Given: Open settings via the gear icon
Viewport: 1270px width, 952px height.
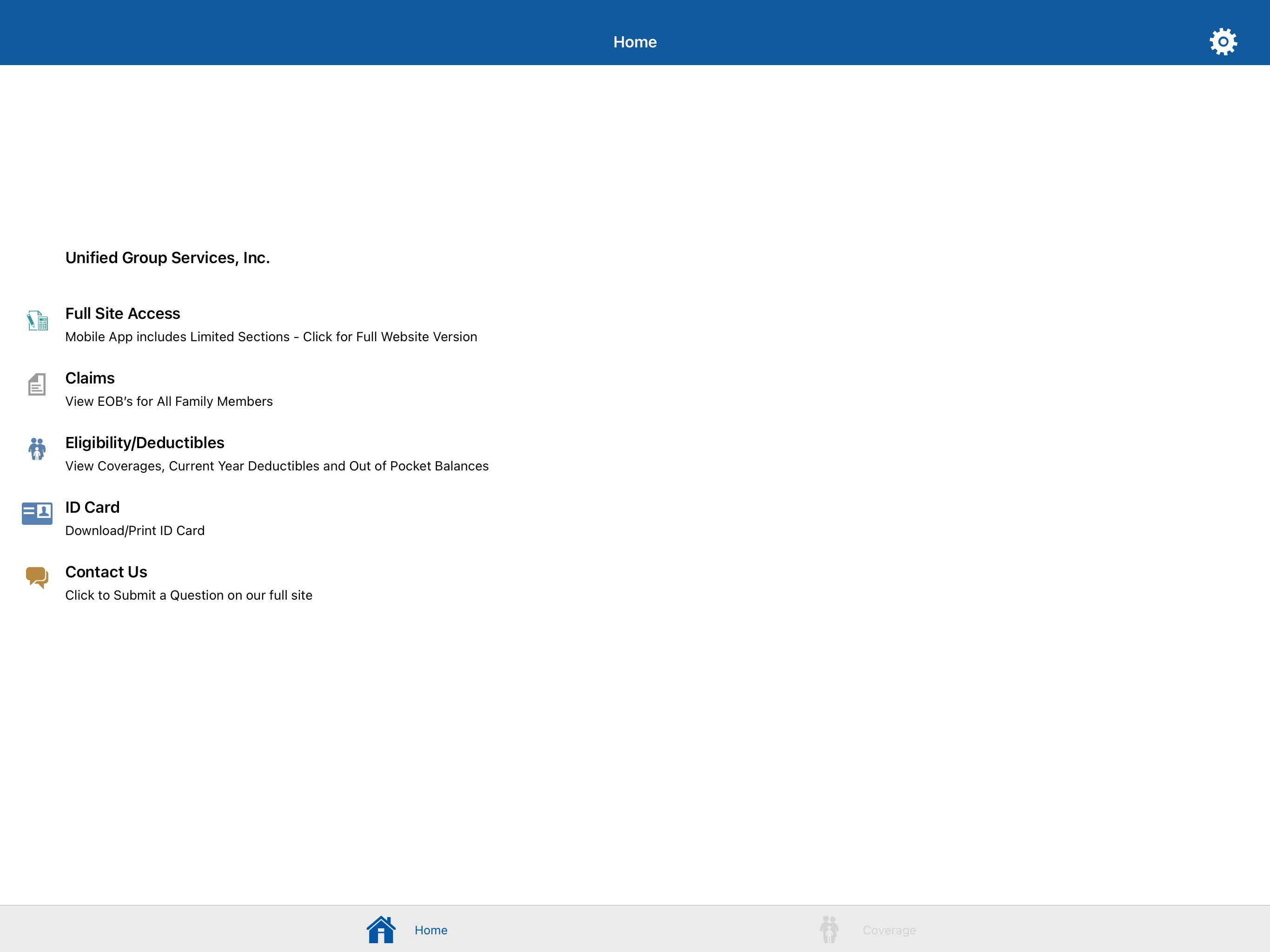Looking at the screenshot, I should tap(1223, 42).
